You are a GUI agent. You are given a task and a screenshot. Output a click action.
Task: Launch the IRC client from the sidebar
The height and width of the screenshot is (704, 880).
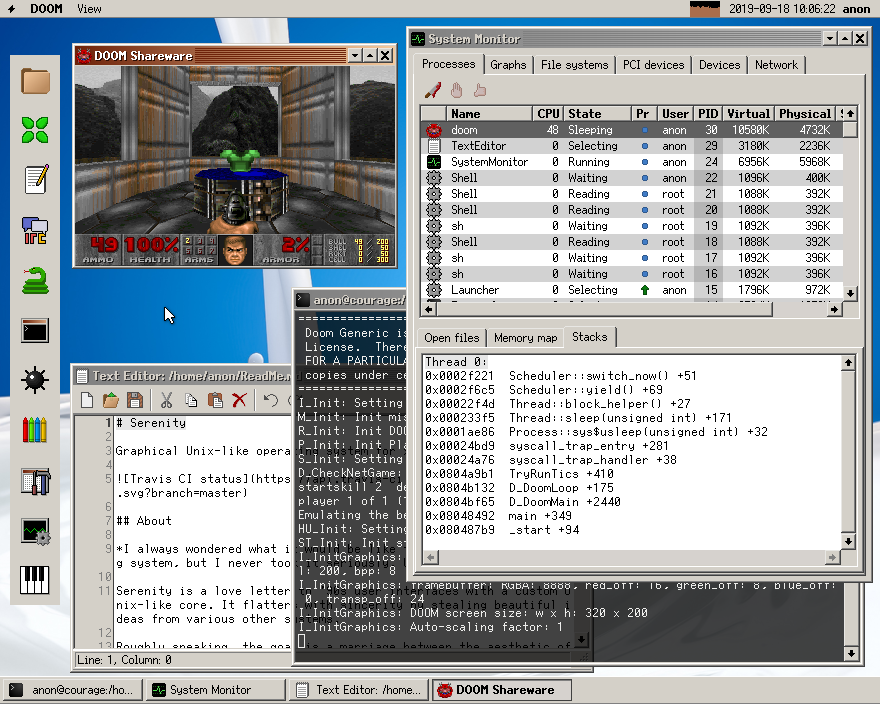[35, 230]
